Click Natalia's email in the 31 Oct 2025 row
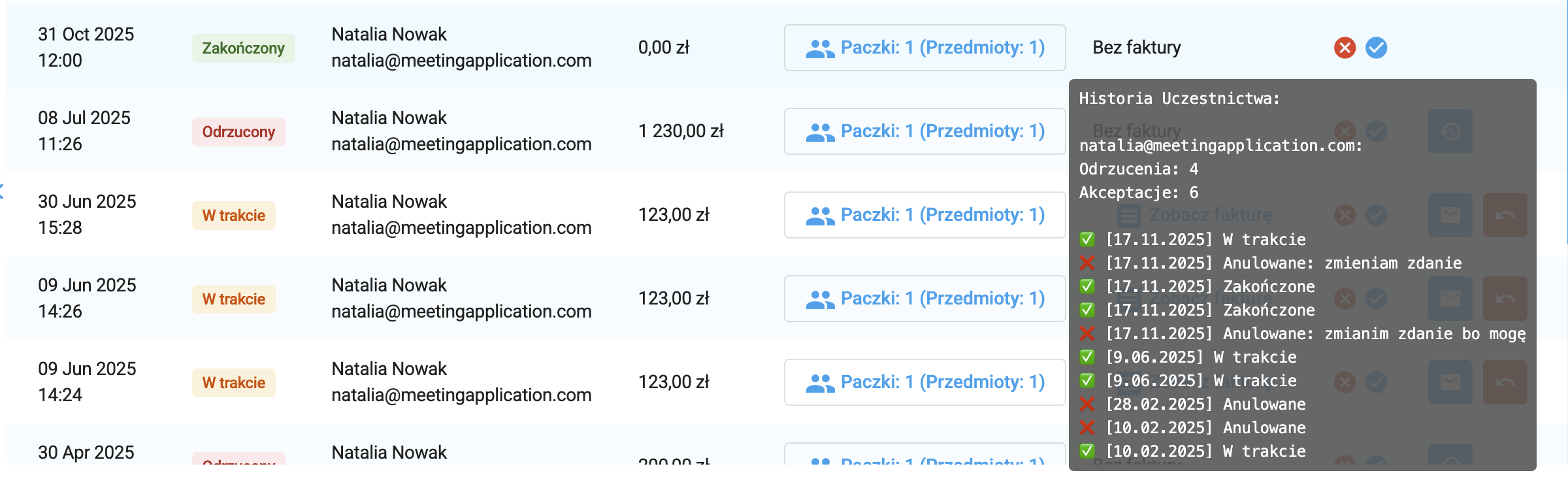1568x477 pixels. pos(461,61)
